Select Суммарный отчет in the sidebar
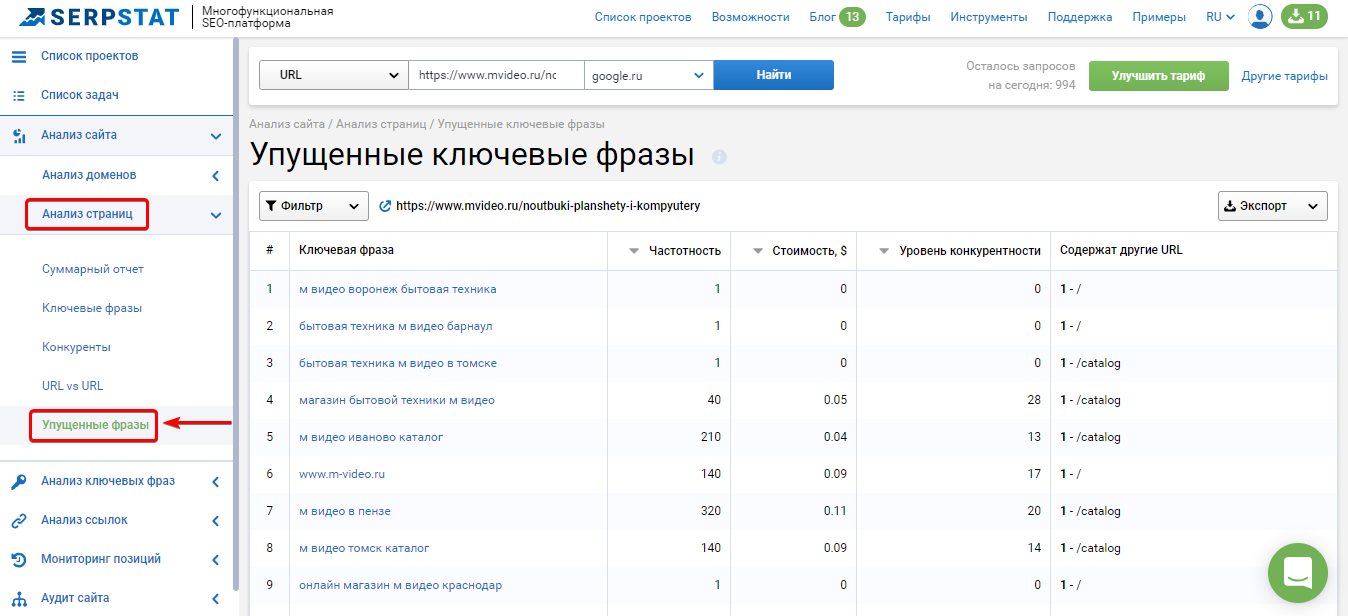This screenshot has height=616, width=1348. (x=93, y=270)
